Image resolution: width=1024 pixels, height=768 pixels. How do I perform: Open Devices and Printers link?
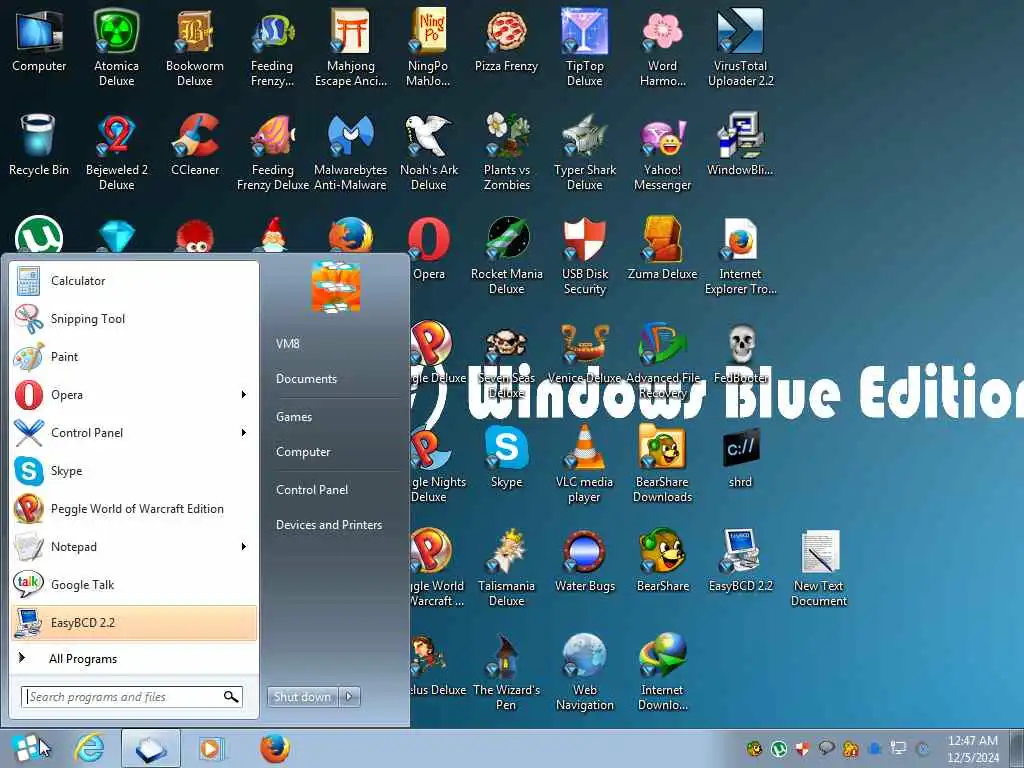(328, 524)
